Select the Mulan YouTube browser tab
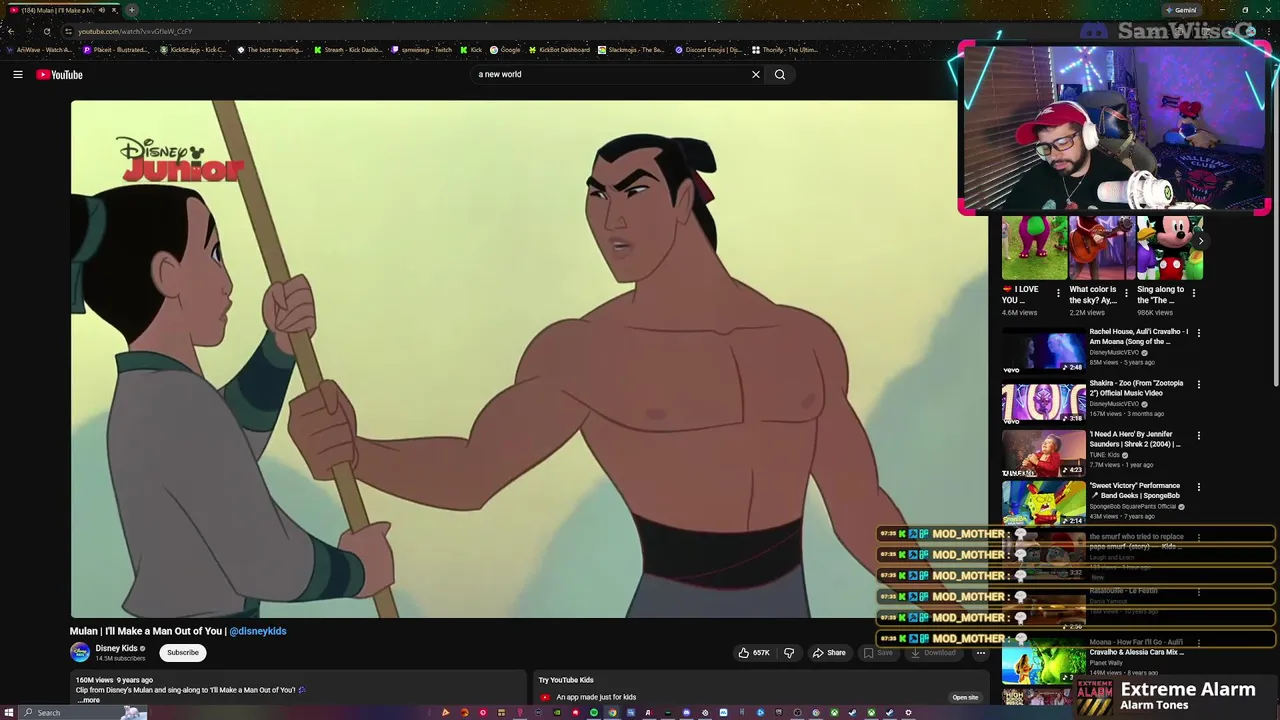 [62, 10]
